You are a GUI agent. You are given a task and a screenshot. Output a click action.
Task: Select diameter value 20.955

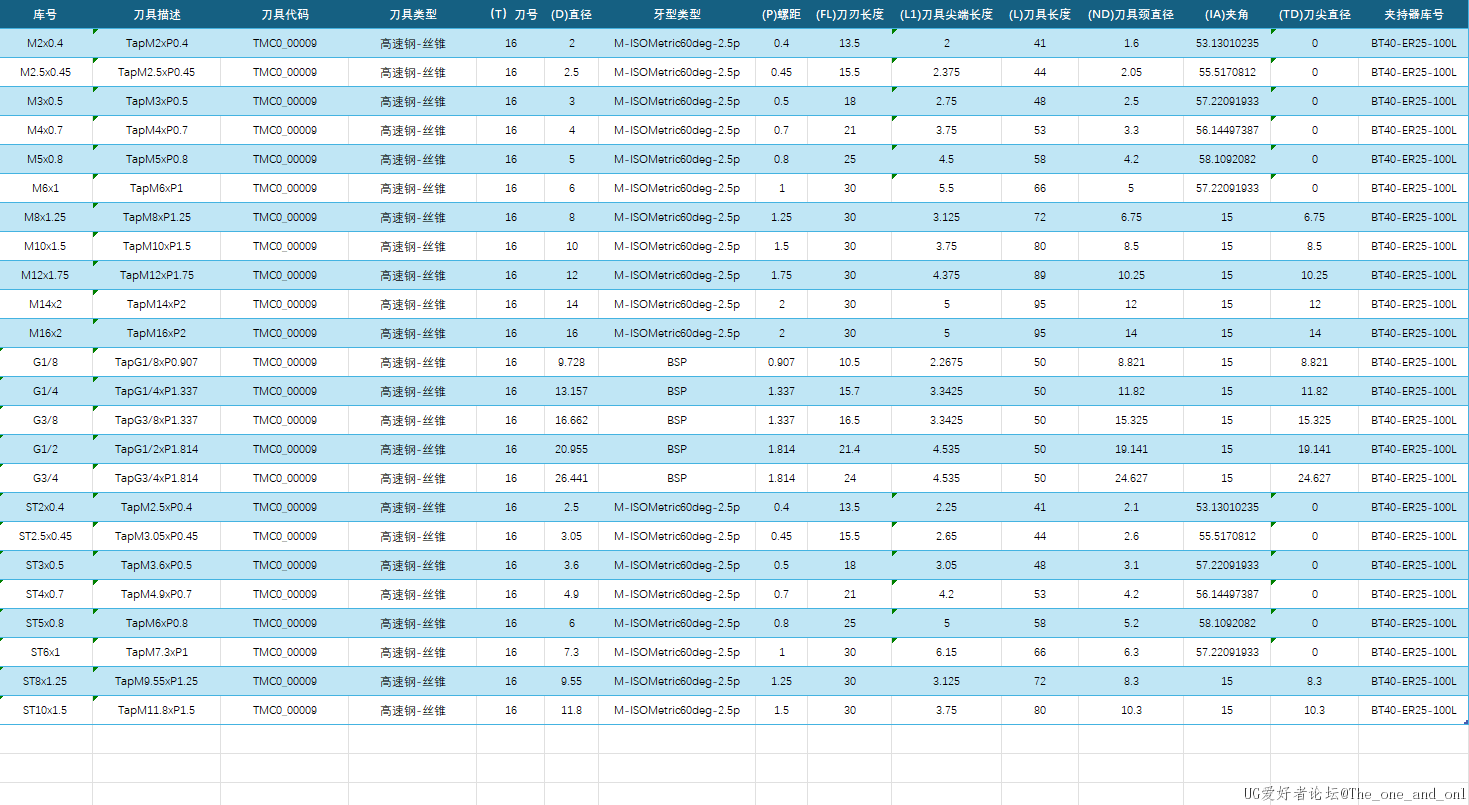571,449
